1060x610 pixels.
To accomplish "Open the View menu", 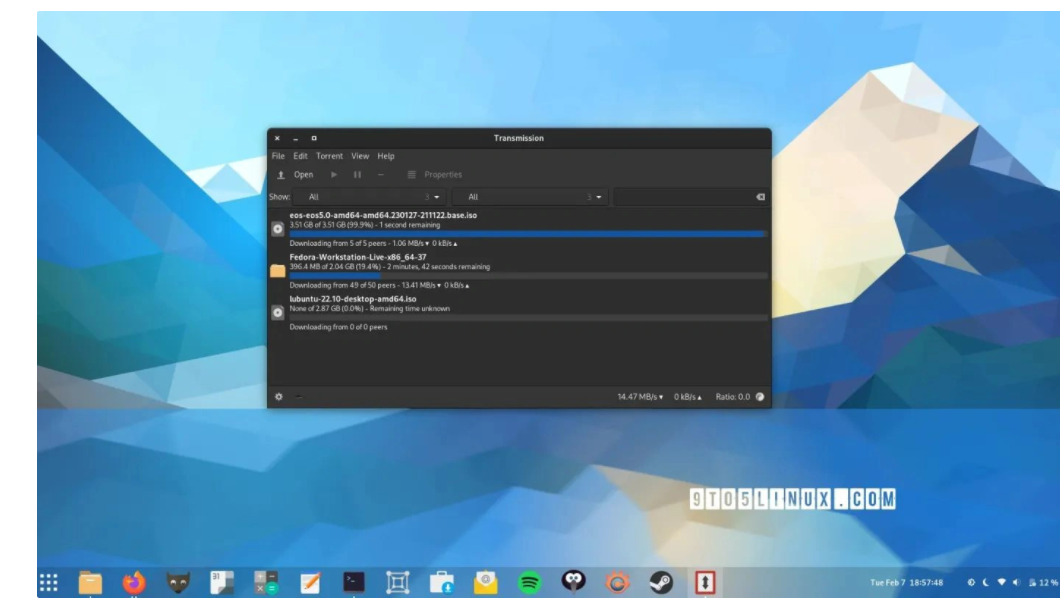I will coord(360,156).
